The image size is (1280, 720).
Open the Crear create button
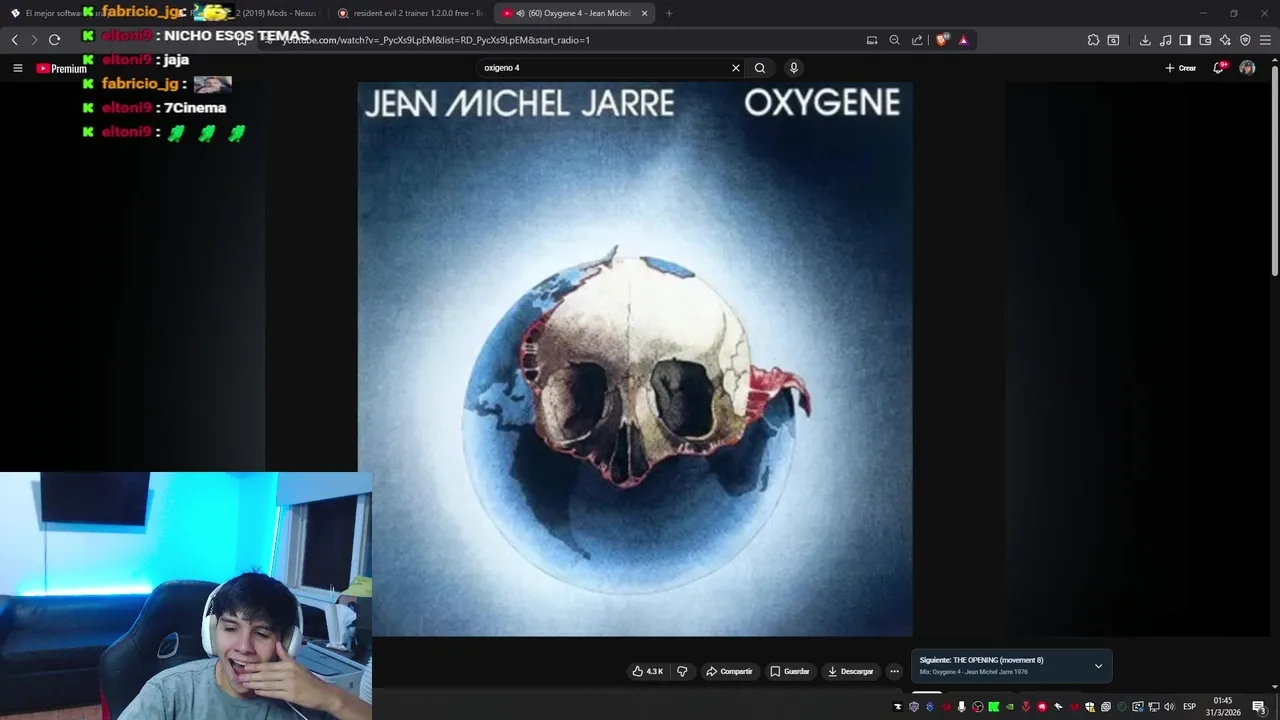pyautogui.click(x=1181, y=68)
